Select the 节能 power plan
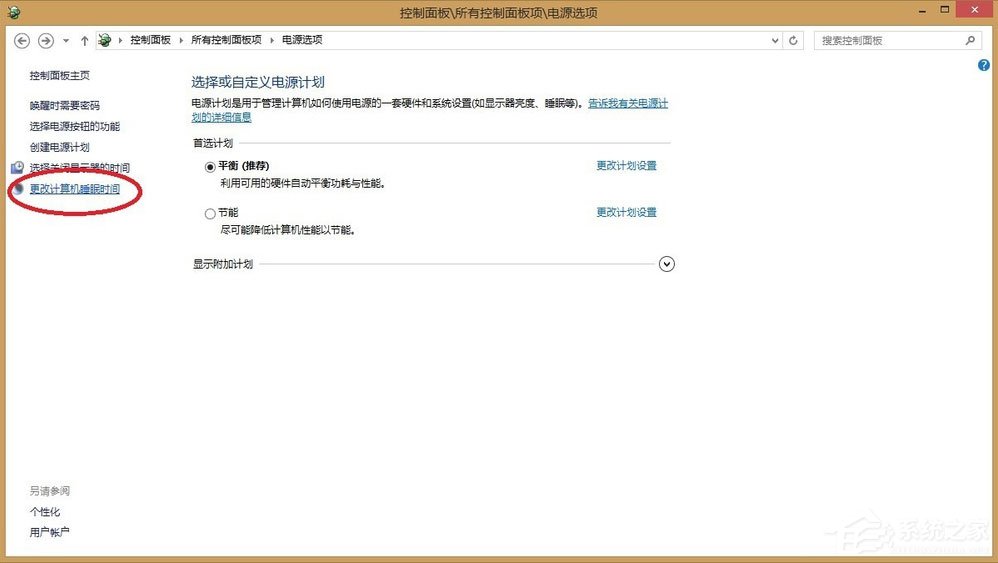The image size is (998, 563). point(210,213)
